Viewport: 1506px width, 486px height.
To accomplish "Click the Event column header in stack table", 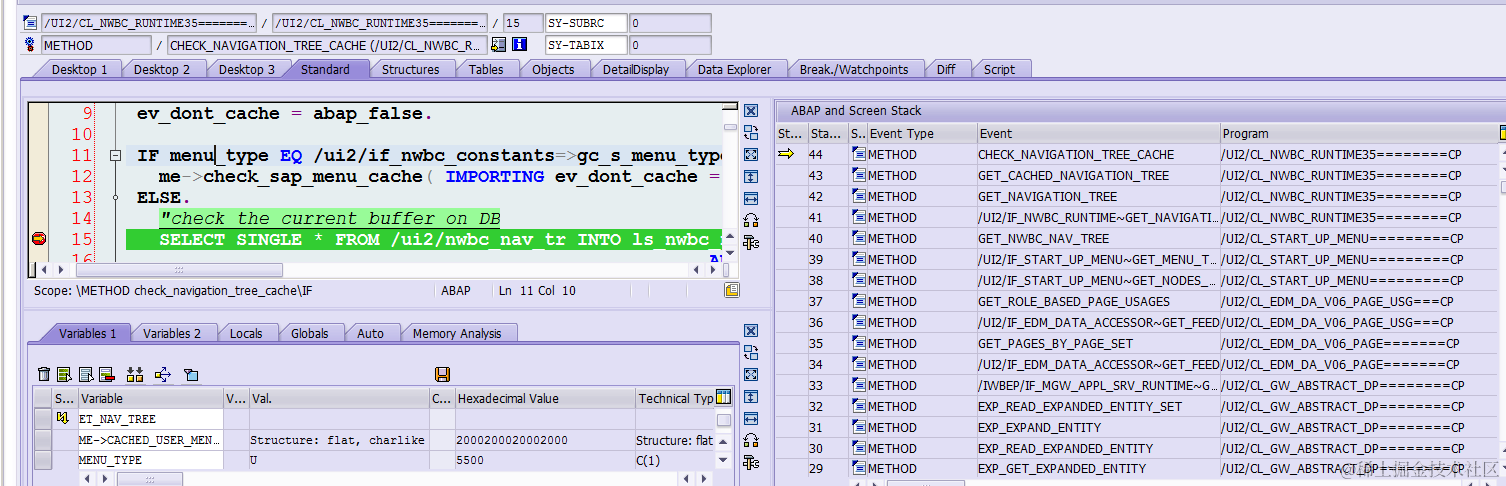I will tap(1098, 133).
